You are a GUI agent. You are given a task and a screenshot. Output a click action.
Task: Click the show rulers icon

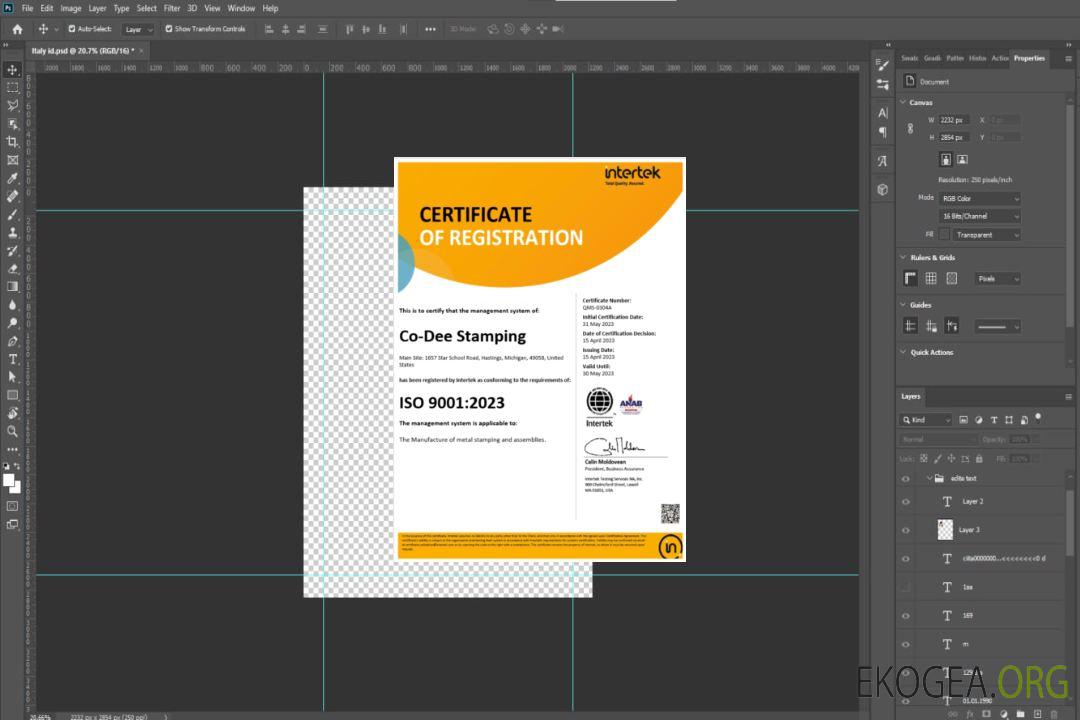[910, 279]
